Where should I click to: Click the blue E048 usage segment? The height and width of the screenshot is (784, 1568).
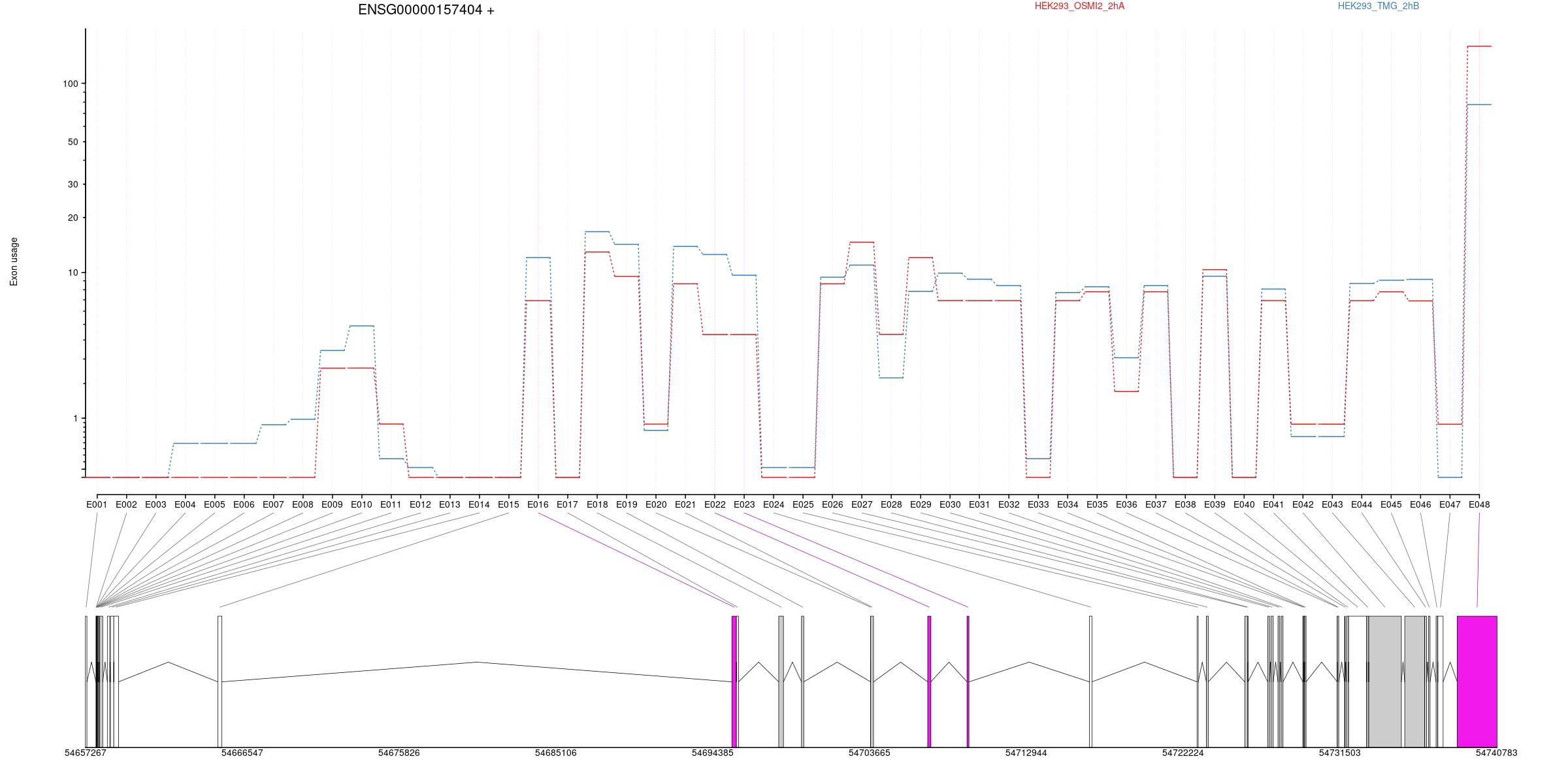[x=1479, y=105]
